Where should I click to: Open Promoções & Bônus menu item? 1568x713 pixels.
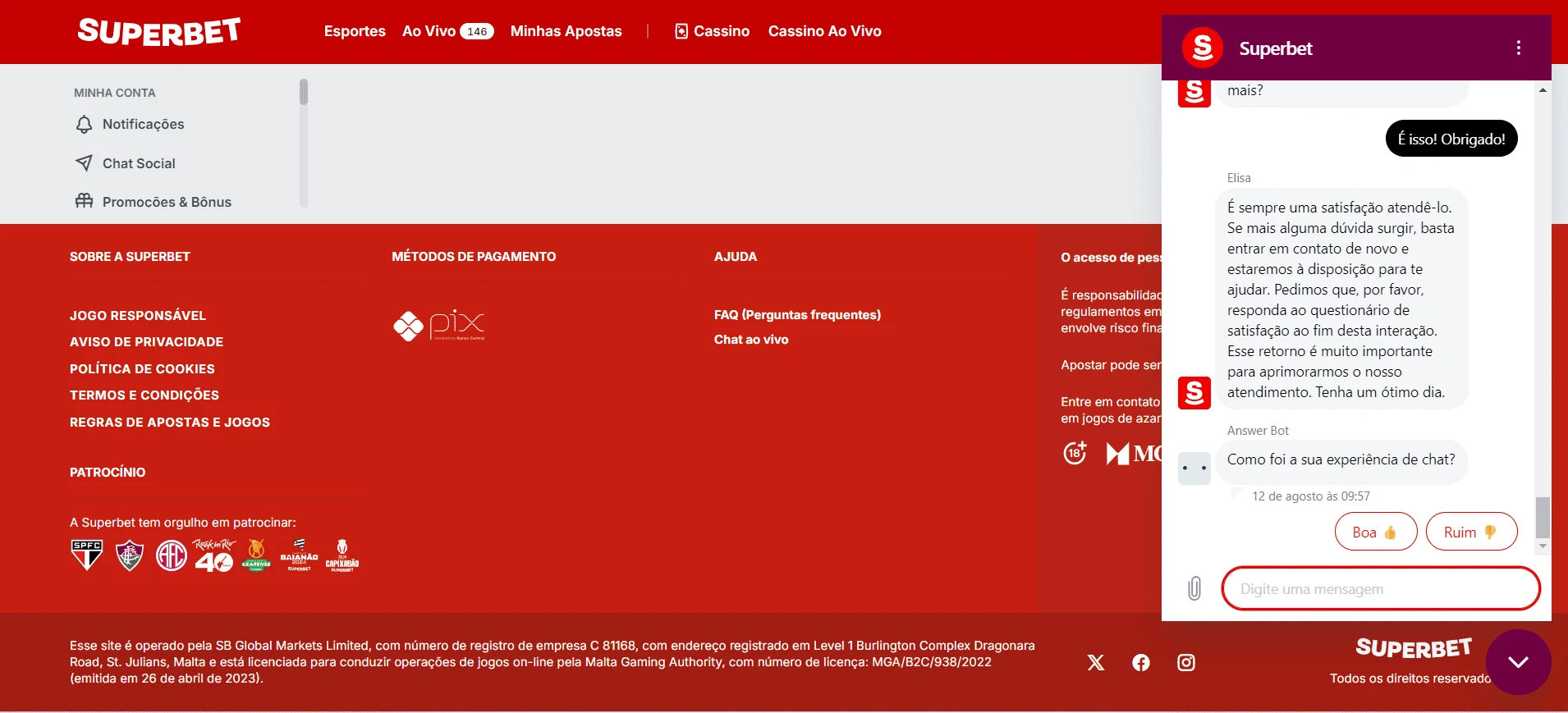coord(167,202)
